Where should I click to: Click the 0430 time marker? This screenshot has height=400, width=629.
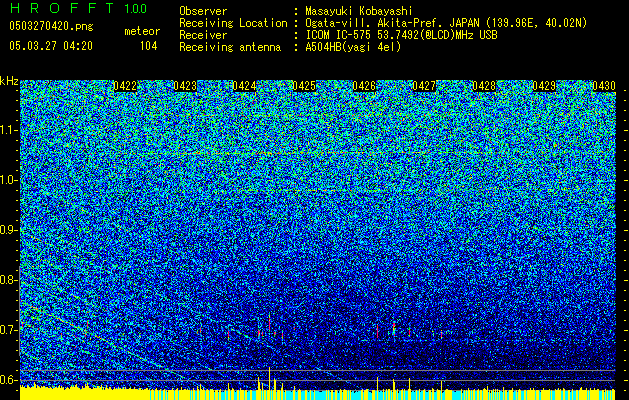604,86
